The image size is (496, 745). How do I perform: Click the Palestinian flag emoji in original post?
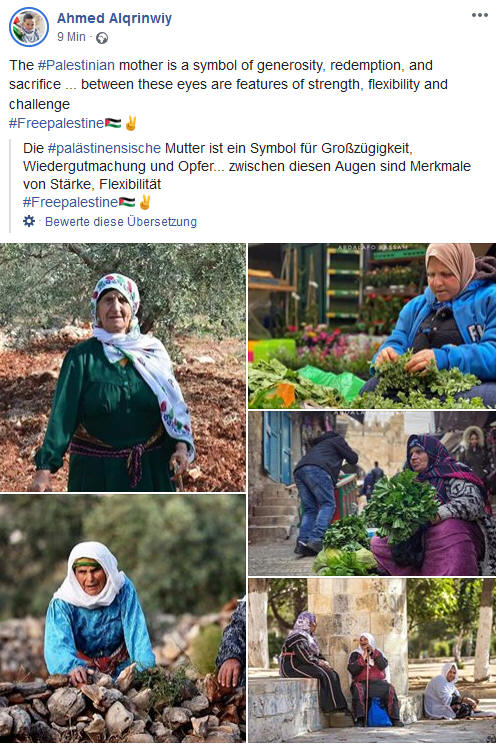pyautogui.click(x=113, y=123)
